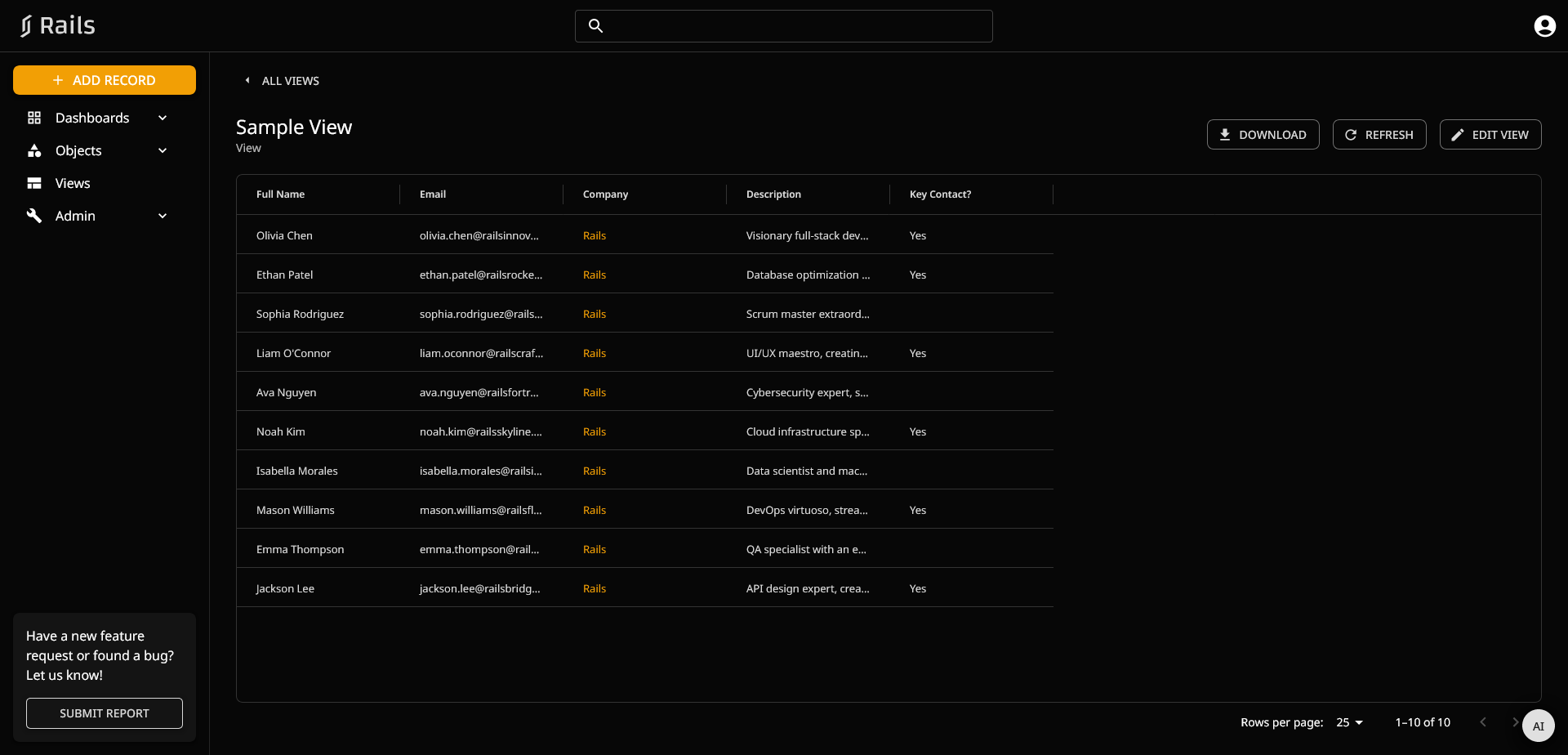Go back using All Views arrow
The height and width of the screenshot is (755, 1568).
click(247, 80)
